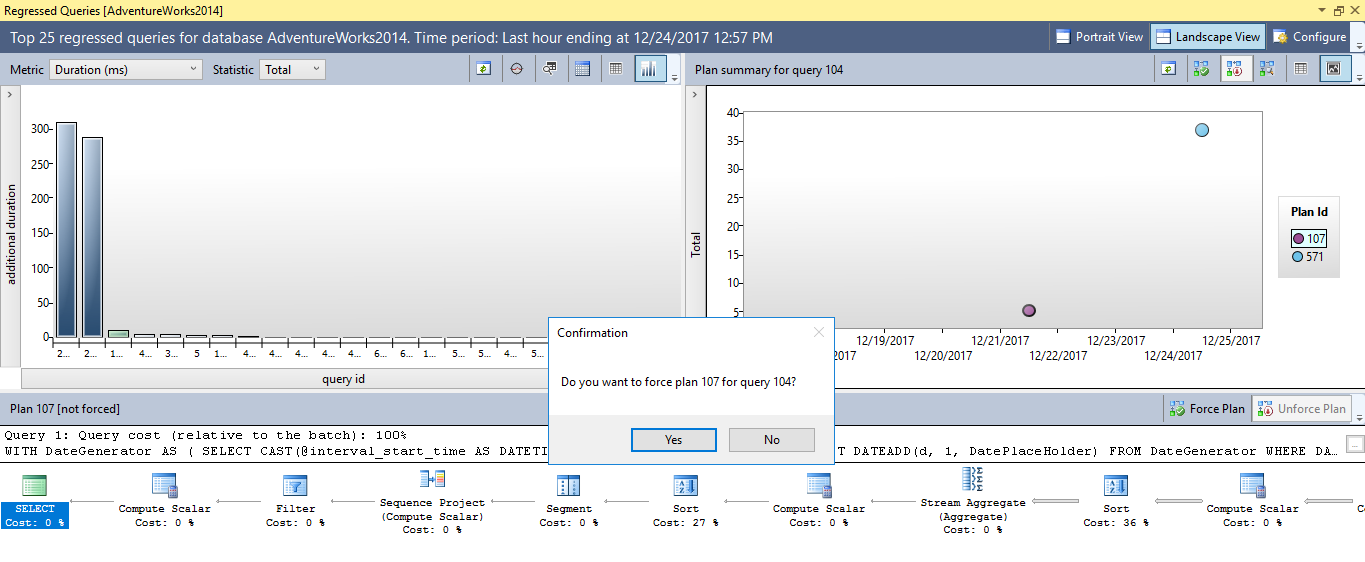Expand the left pane collapse arrow in query chart

point(9,94)
